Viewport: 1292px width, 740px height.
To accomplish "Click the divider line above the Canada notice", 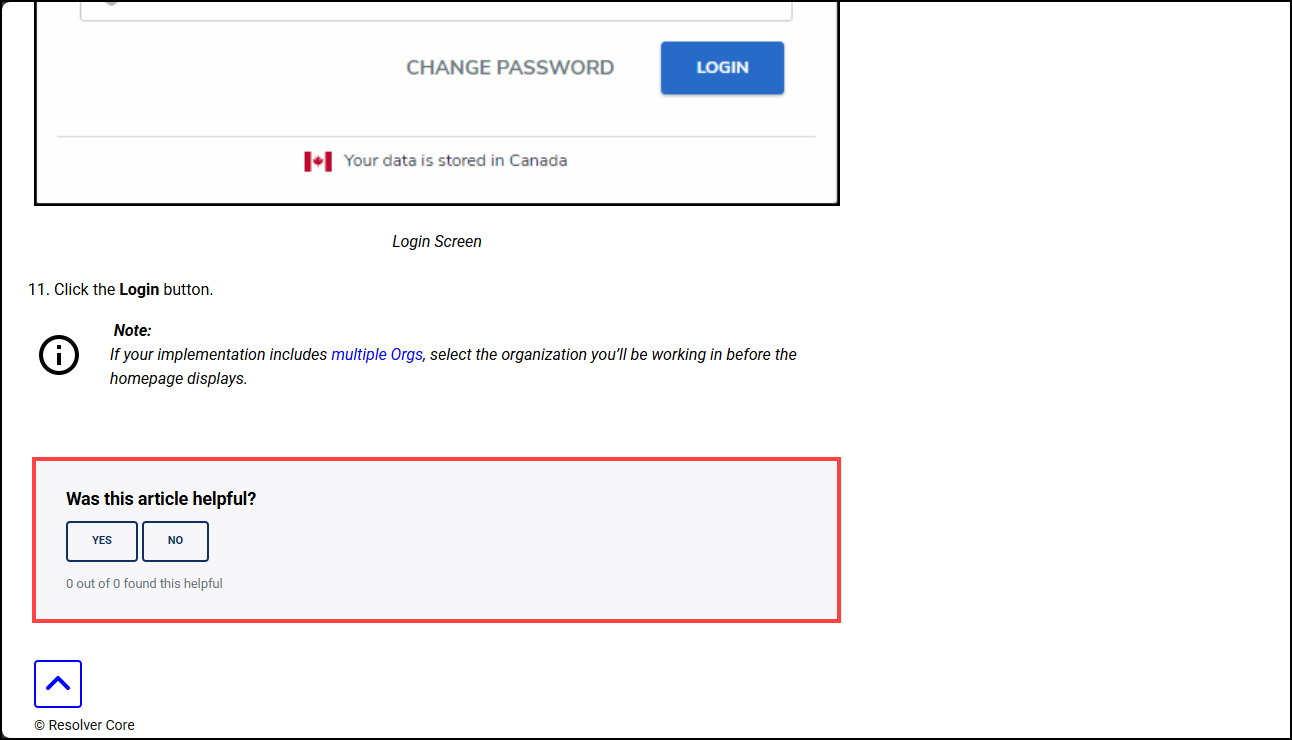I will tap(436, 136).
